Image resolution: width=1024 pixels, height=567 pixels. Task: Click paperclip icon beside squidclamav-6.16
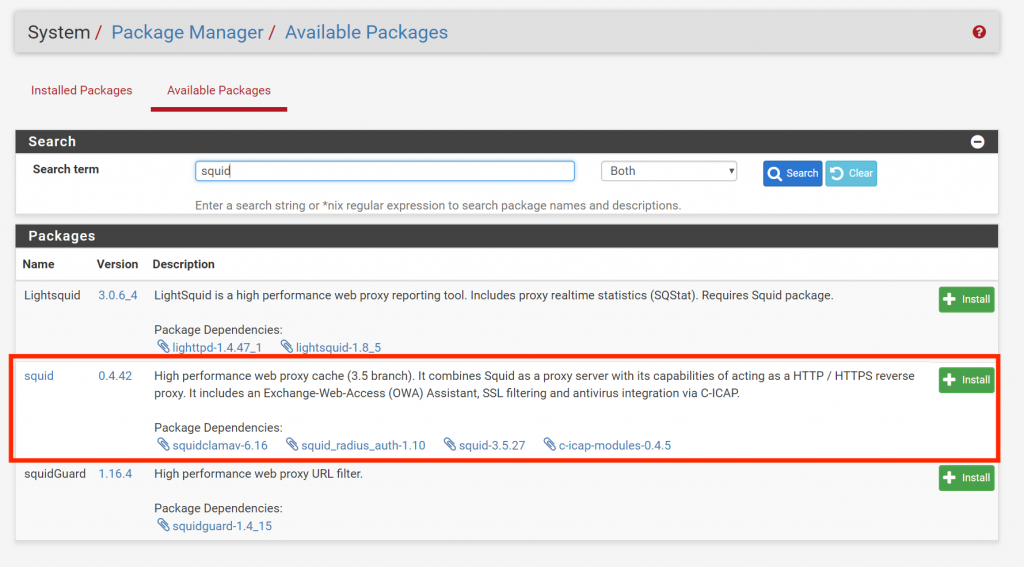[163, 445]
